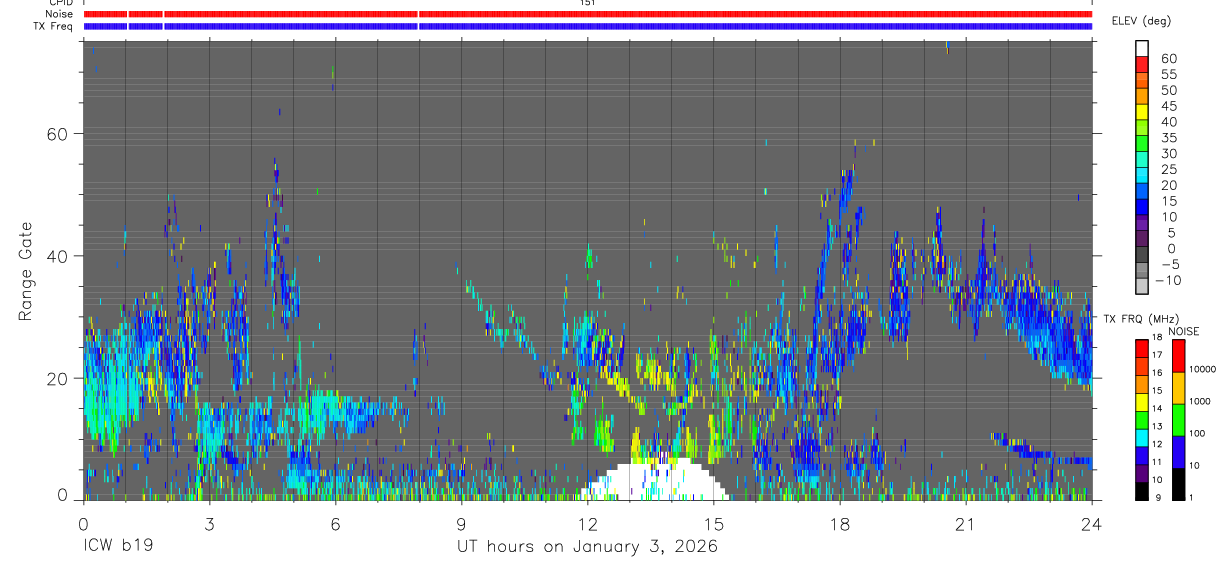Viewport: 1228px width, 567px height.
Task: Click NOISE legend value 100
Action: (1197, 434)
